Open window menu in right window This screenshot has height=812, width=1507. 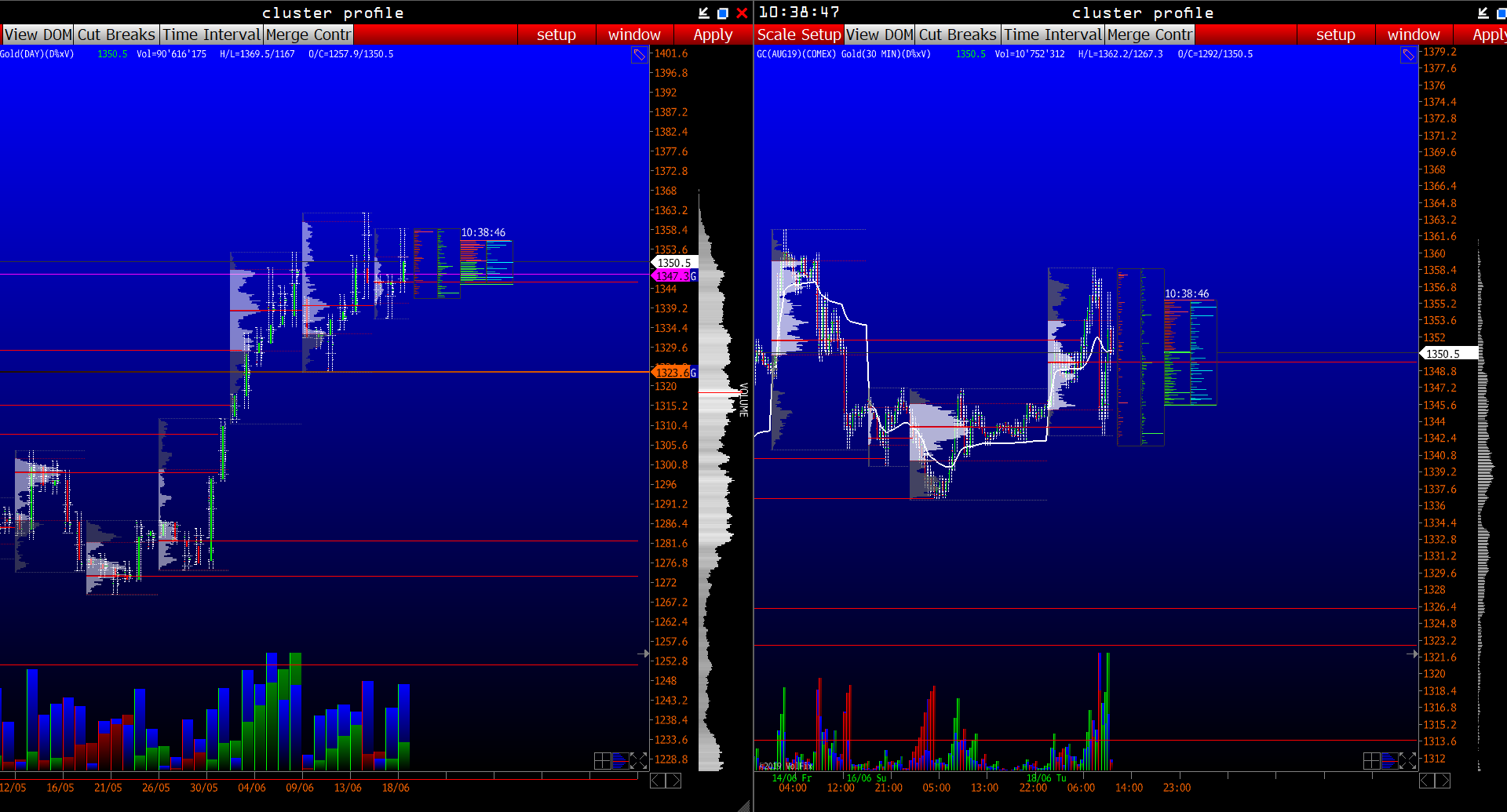tap(1414, 35)
